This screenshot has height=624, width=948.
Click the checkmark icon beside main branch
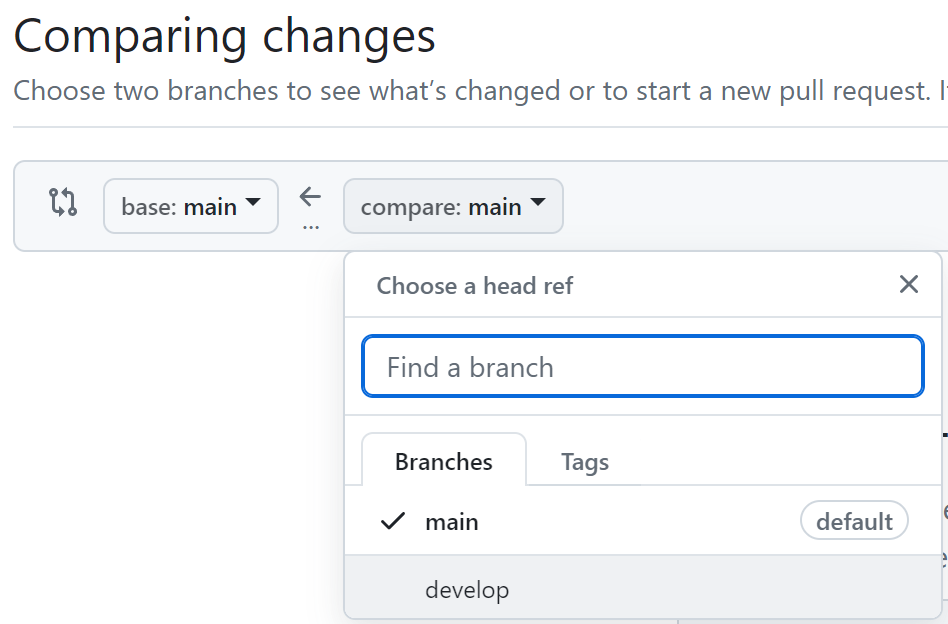pyautogui.click(x=392, y=521)
